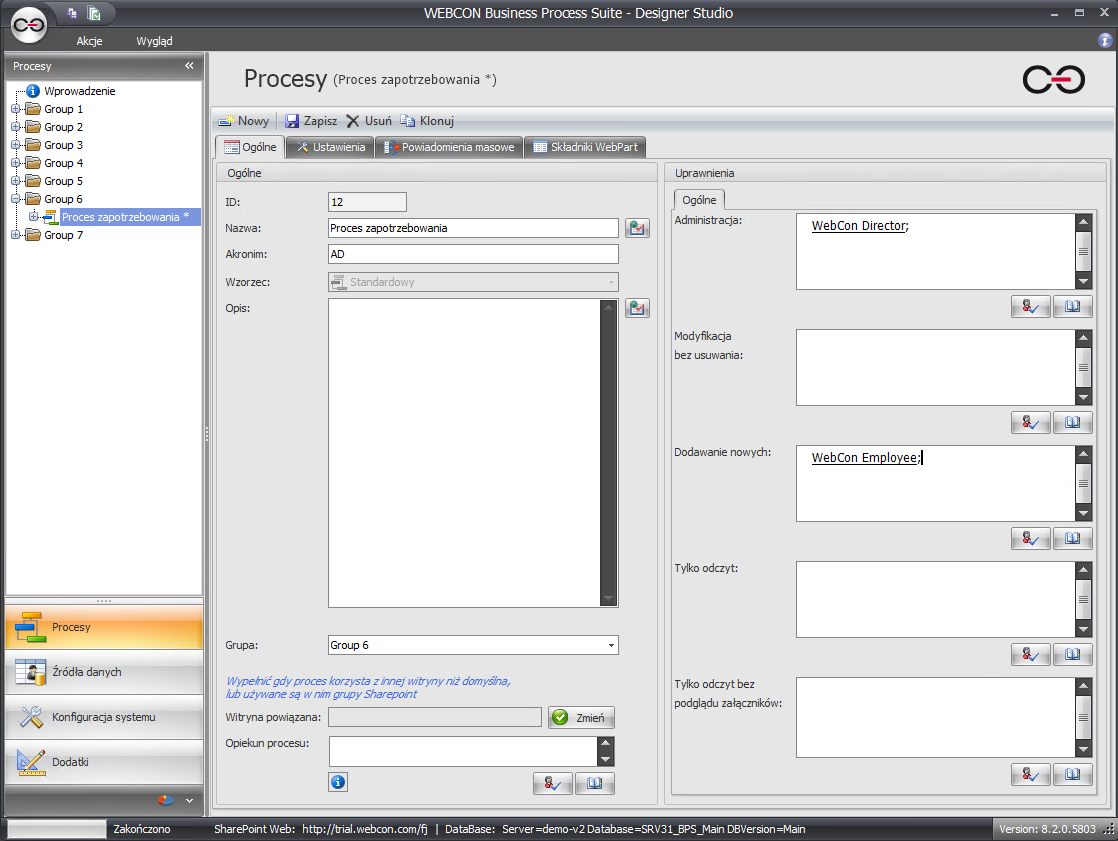Click the WebCon Employee entry in Dodawanie nowych
The image size is (1118, 841).
pyautogui.click(x=865, y=458)
